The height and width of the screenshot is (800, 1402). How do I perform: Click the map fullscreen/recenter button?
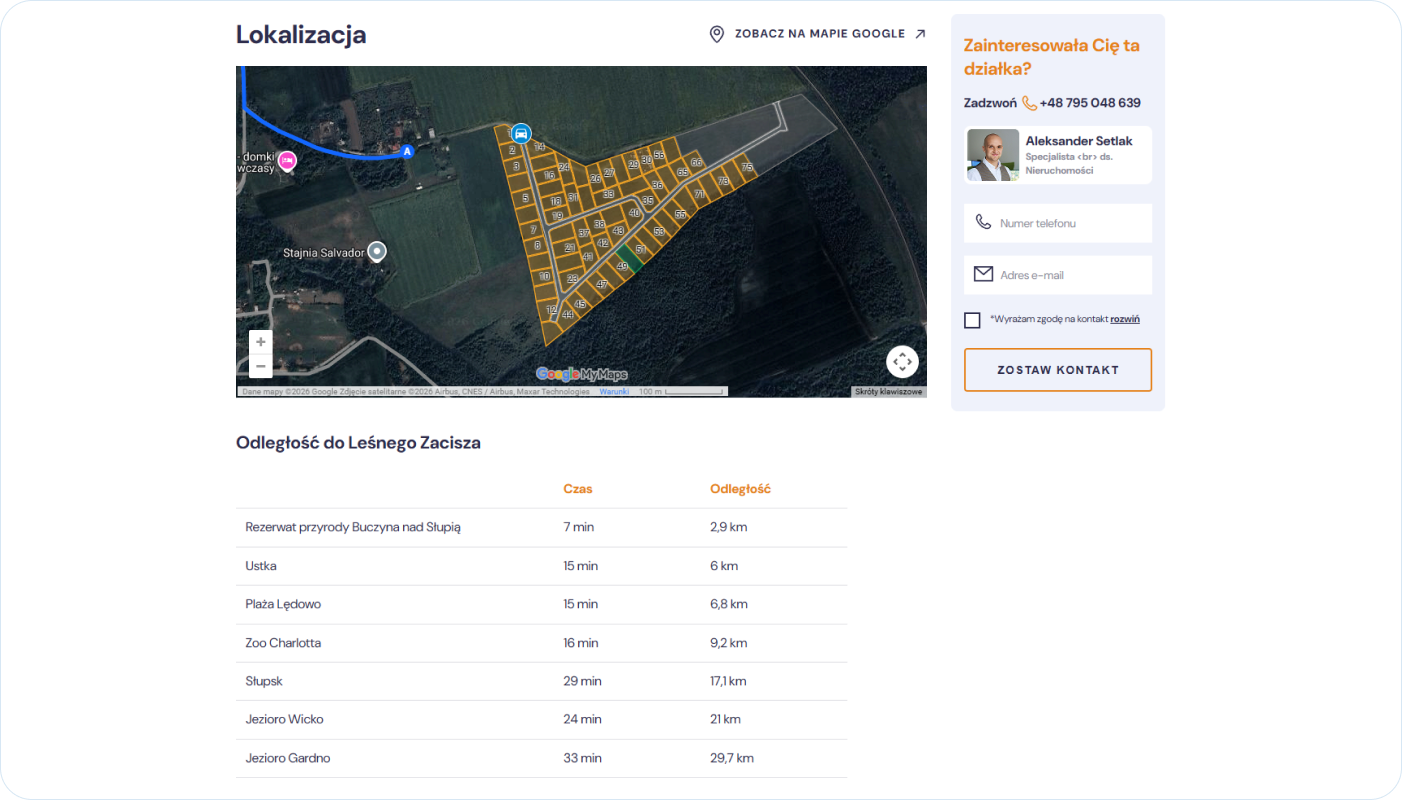point(901,362)
